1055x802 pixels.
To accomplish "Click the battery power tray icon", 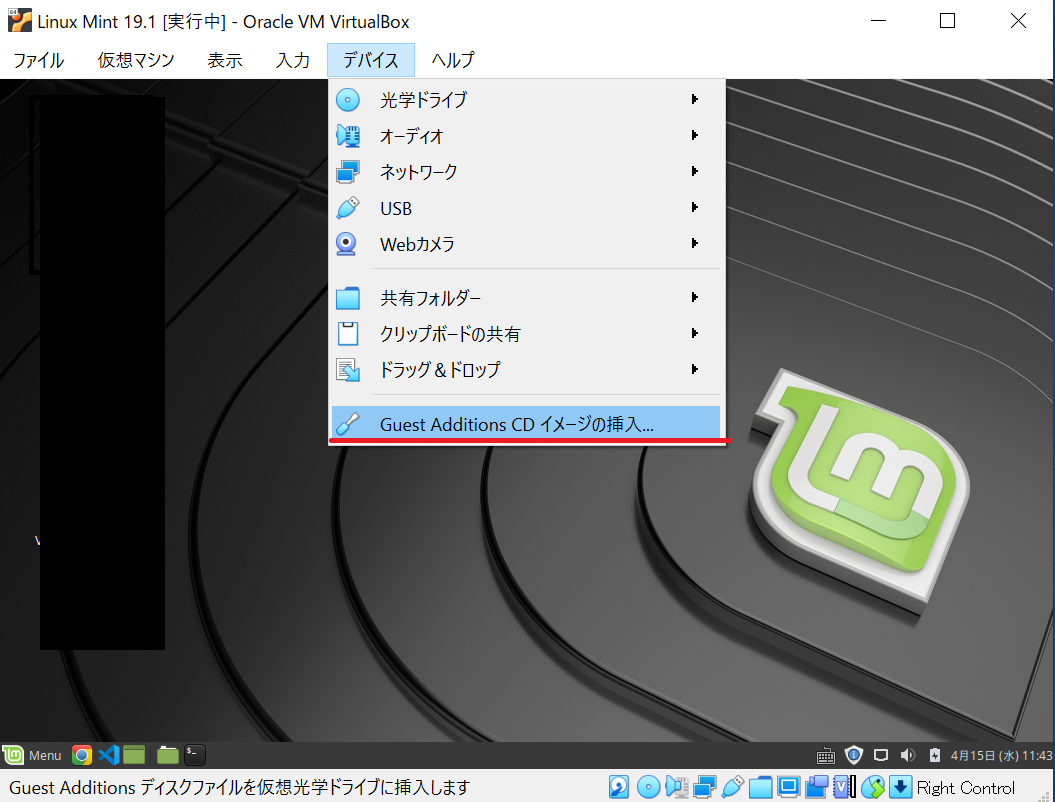I will [x=935, y=756].
